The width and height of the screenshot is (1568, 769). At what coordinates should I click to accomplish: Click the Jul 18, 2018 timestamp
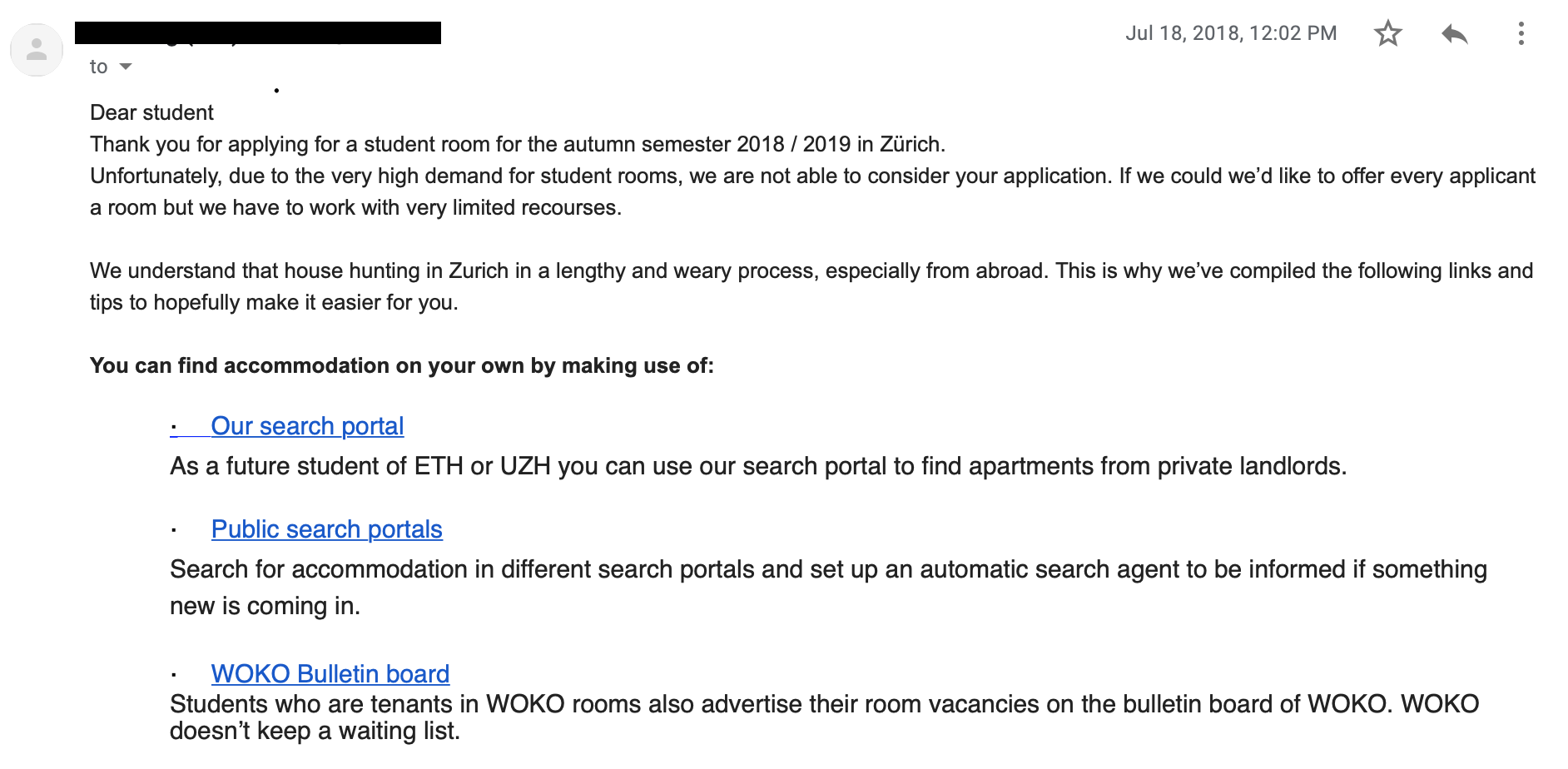pyautogui.click(x=1231, y=33)
